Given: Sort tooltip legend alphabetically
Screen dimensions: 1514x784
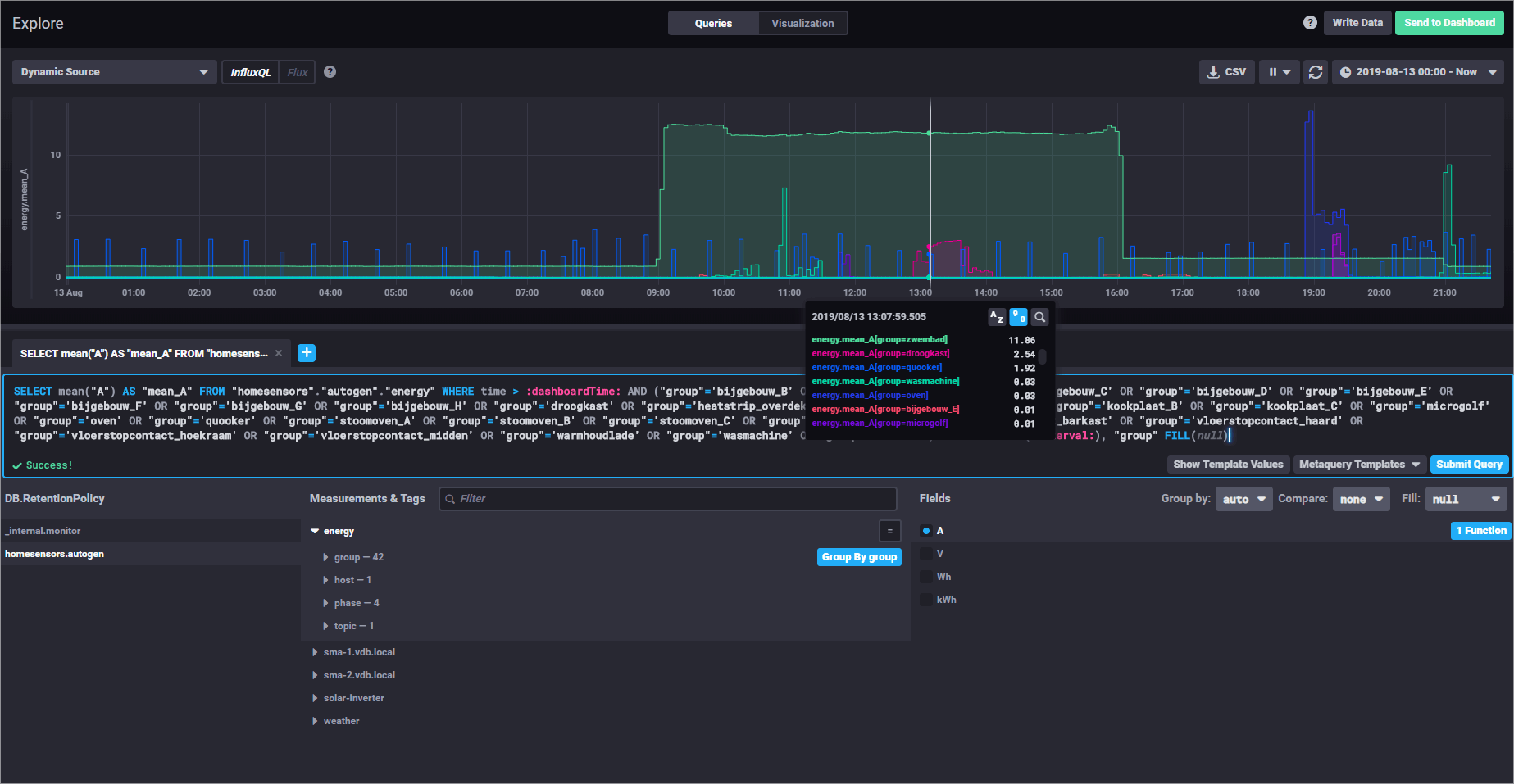Looking at the screenshot, I should click(x=997, y=317).
